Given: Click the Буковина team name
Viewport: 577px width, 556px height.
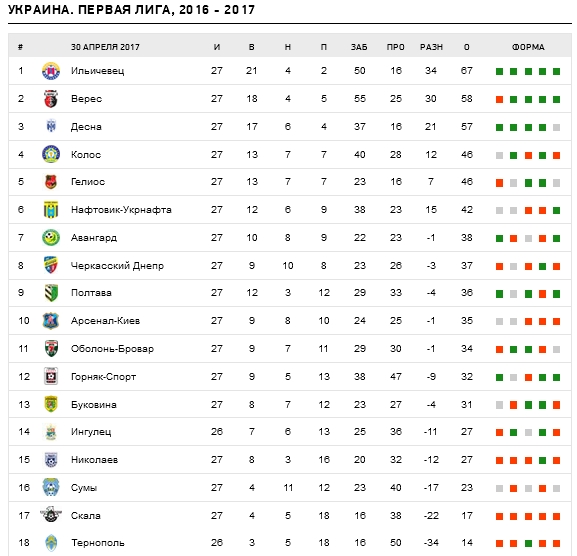Looking at the screenshot, I should (94, 405).
